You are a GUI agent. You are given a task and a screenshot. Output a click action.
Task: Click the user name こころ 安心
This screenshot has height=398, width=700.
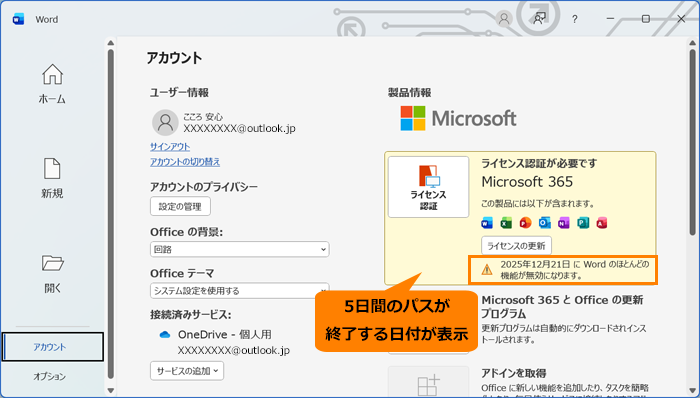[x=203, y=117]
